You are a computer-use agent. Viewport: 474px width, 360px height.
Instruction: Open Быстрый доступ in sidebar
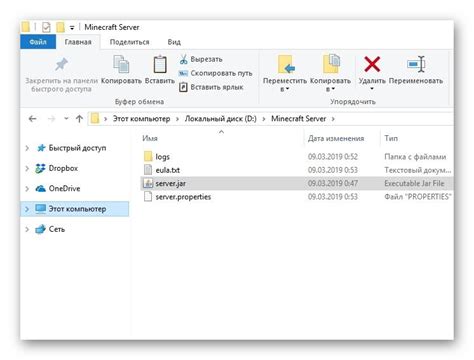point(77,148)
